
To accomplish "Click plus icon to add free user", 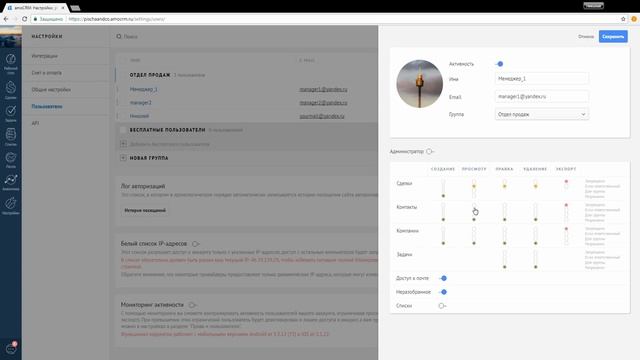I will click(x=123, y=144).
